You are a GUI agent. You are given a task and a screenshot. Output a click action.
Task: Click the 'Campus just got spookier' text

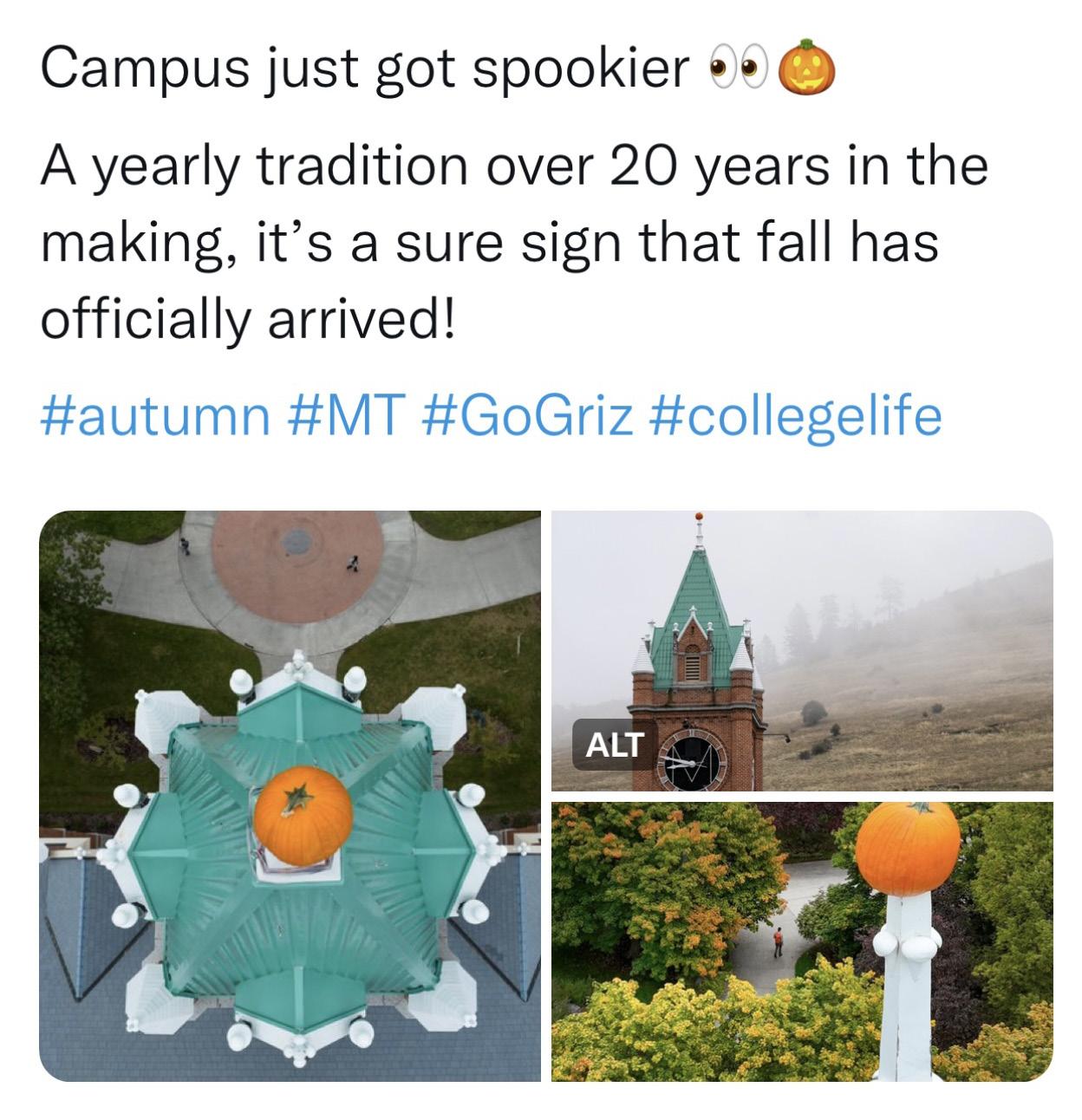coord(365,69)
